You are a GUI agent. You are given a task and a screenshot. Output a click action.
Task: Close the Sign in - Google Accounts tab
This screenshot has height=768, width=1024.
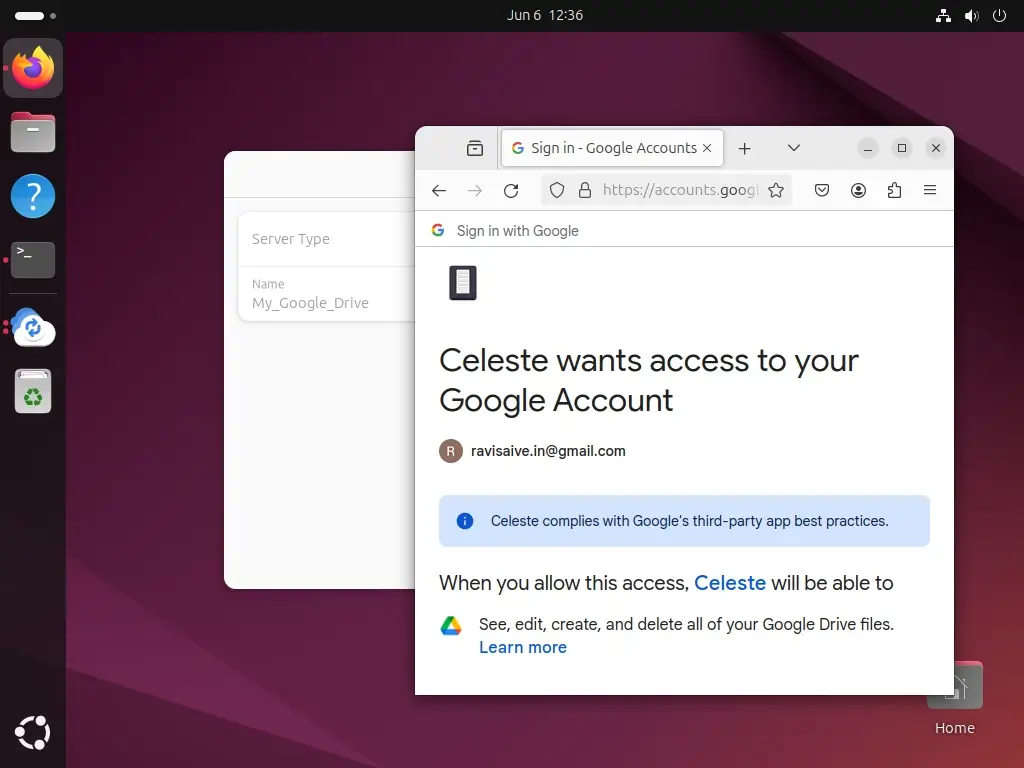707,148
